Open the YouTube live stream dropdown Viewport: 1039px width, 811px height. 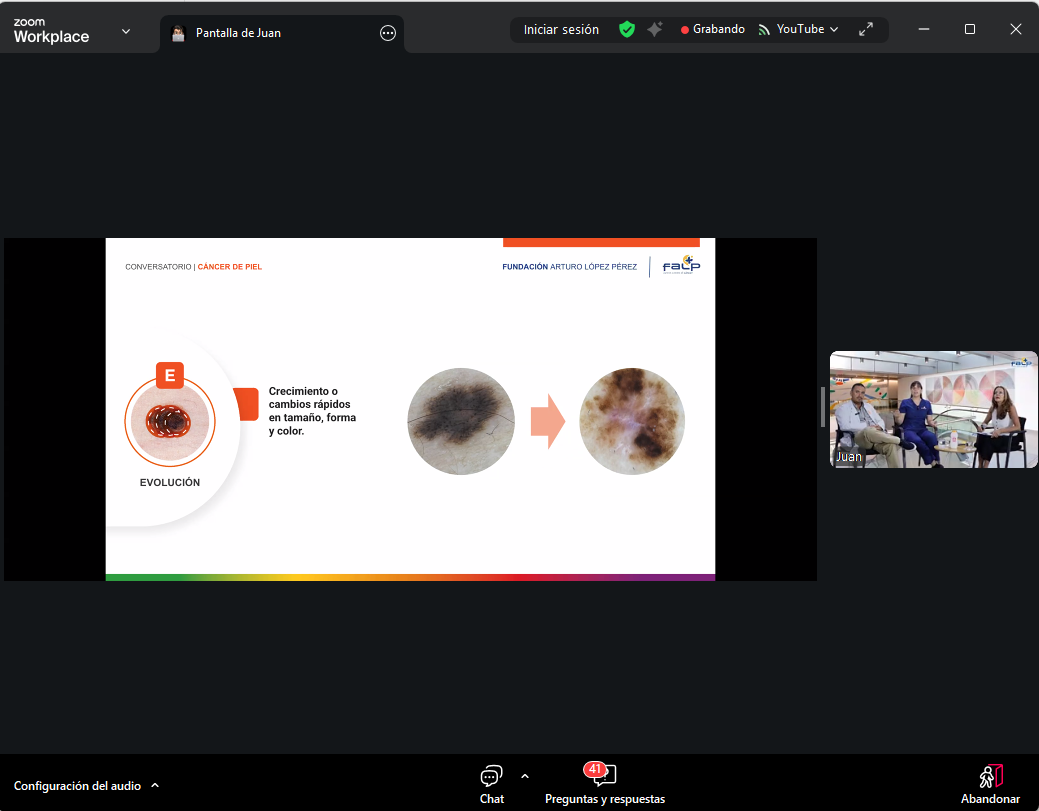pyautogui.click(x=798, y=30)
